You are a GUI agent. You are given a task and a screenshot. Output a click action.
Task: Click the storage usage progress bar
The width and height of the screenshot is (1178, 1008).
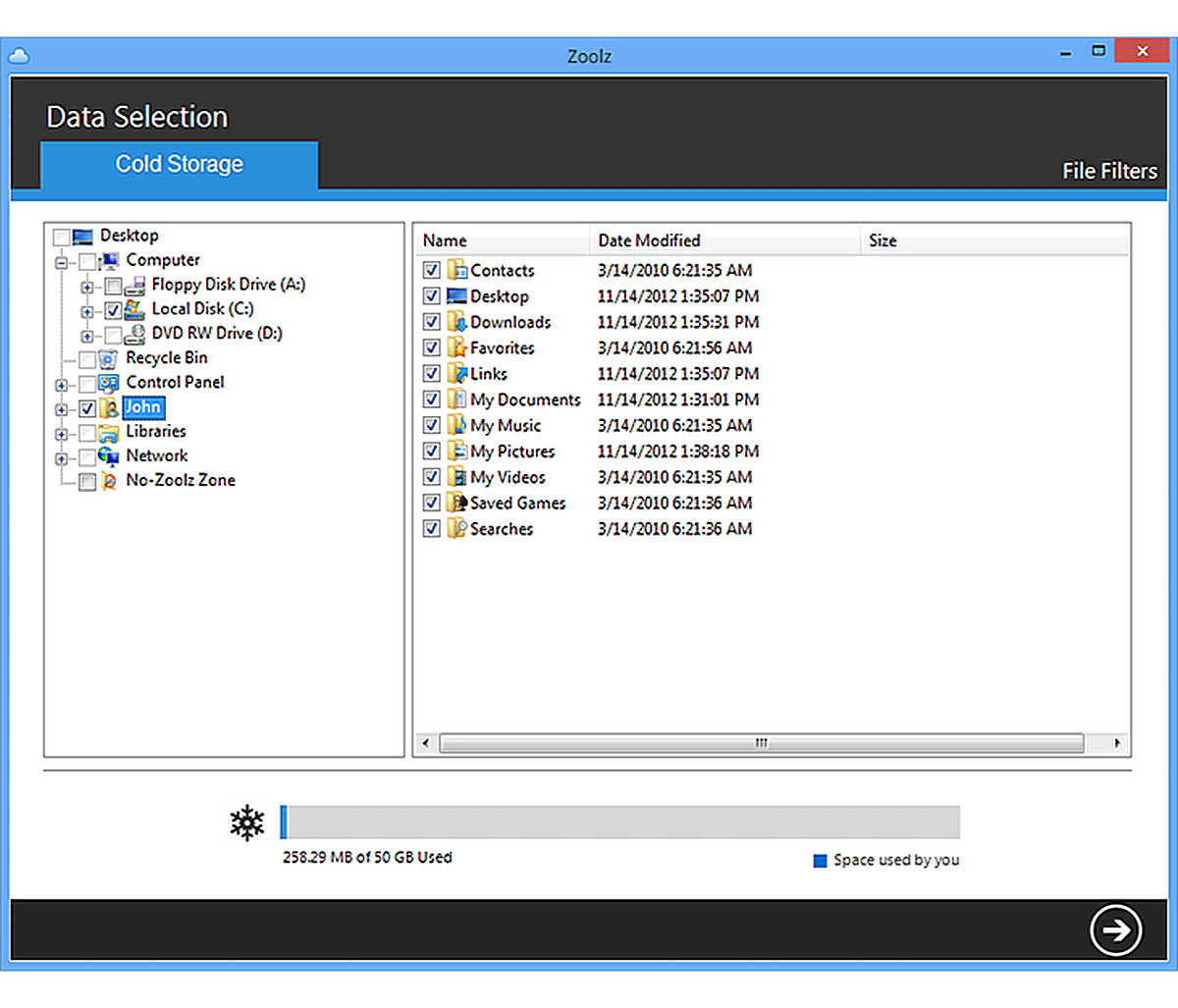click(x=618, y=822)
